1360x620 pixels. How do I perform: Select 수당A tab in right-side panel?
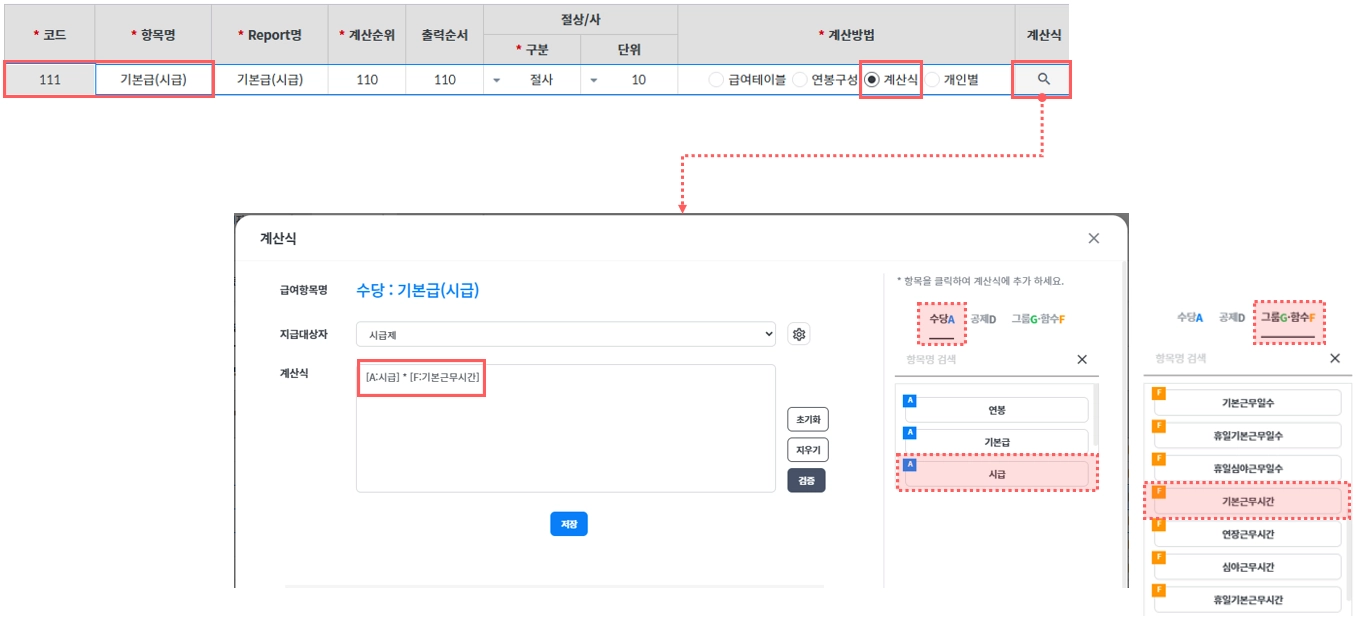(1190, 317)
